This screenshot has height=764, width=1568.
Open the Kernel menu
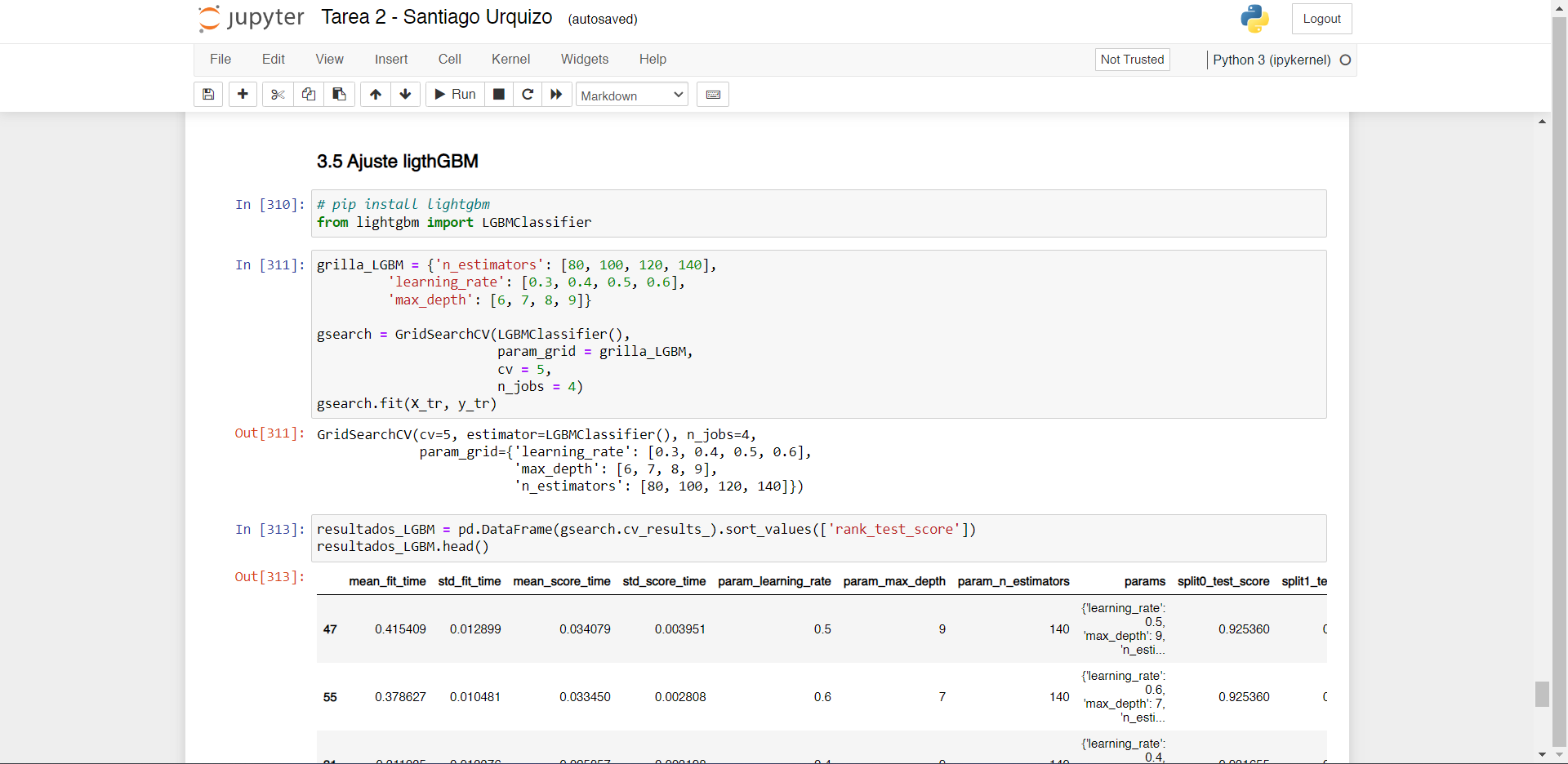pyautogui.click(x=510, y=59)
